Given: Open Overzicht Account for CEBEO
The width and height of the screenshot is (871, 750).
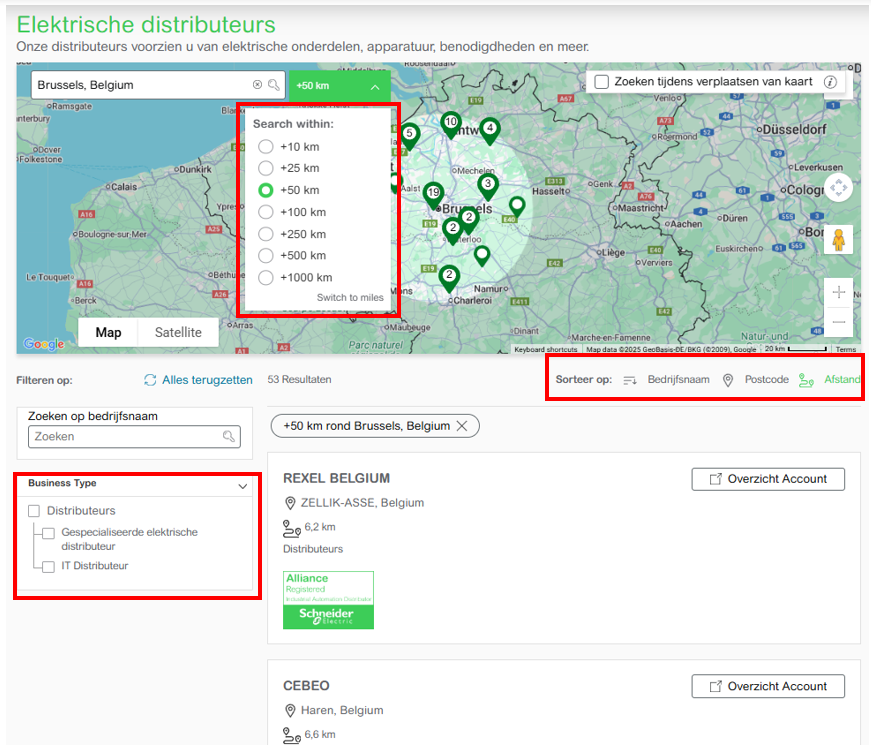Looking at the screenshot, I should point(768,686).
